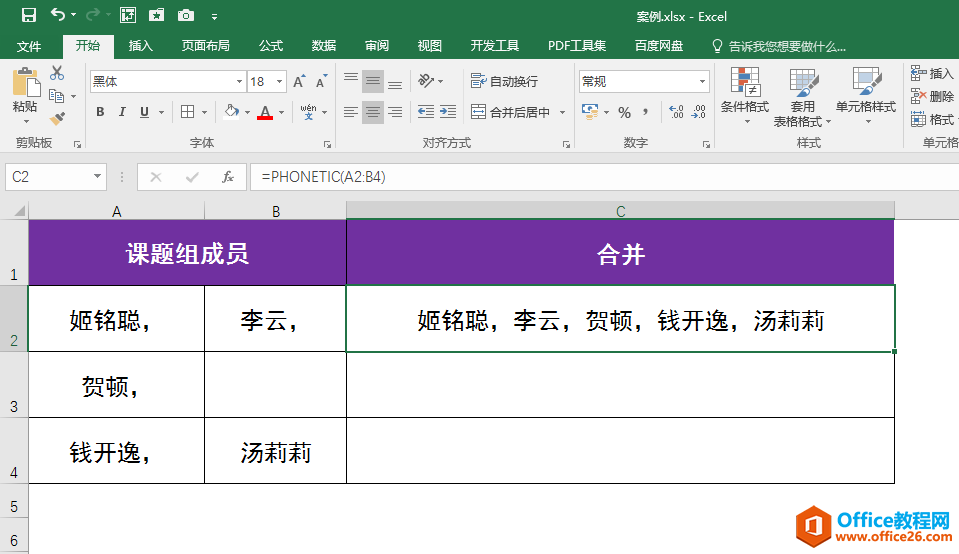This screenshot has height=554, width=959.
Task: Click Decrease Indent icon
Action: [426, 111]
